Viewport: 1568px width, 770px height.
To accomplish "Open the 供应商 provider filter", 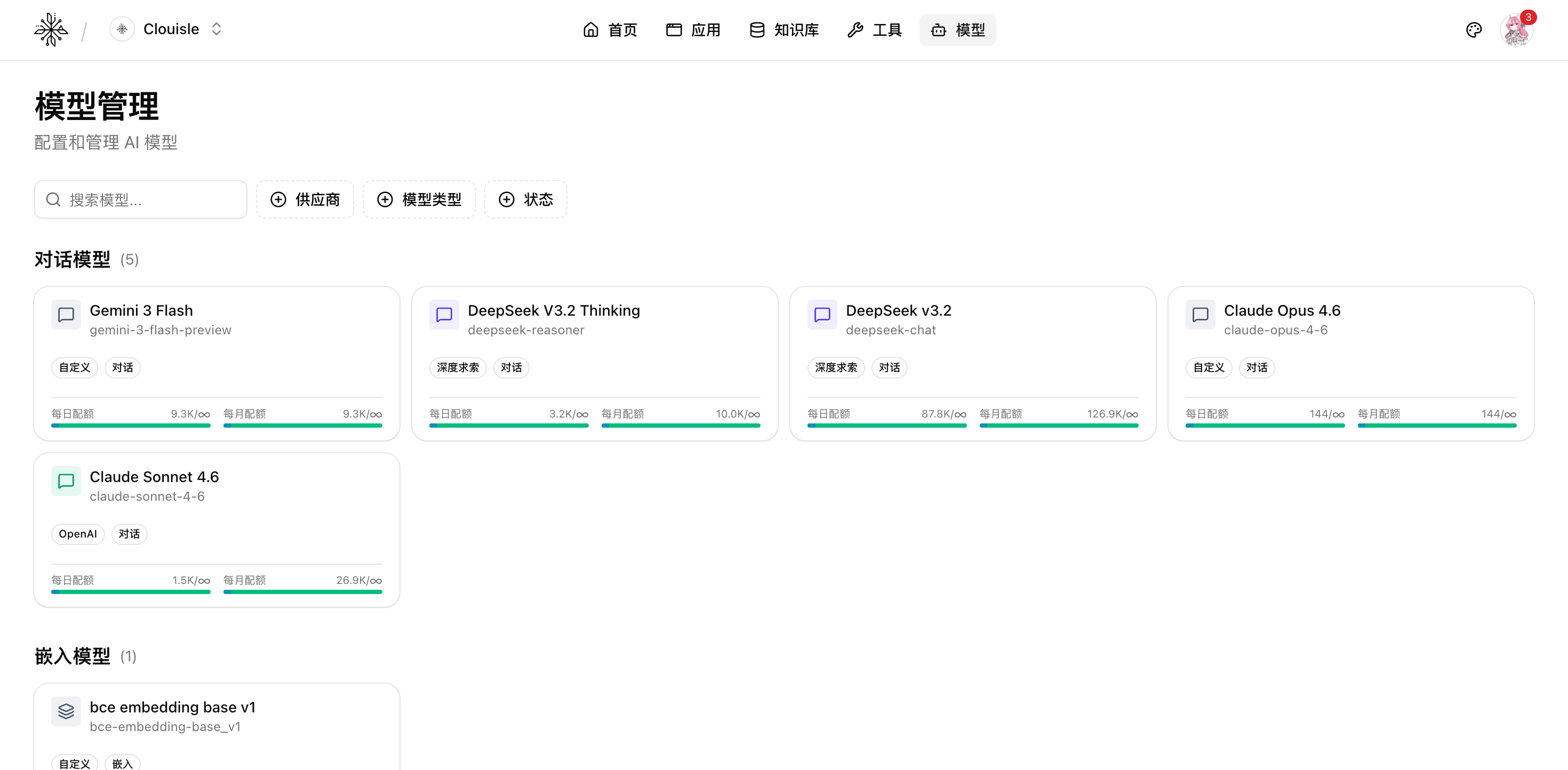I will coord(305,199).
